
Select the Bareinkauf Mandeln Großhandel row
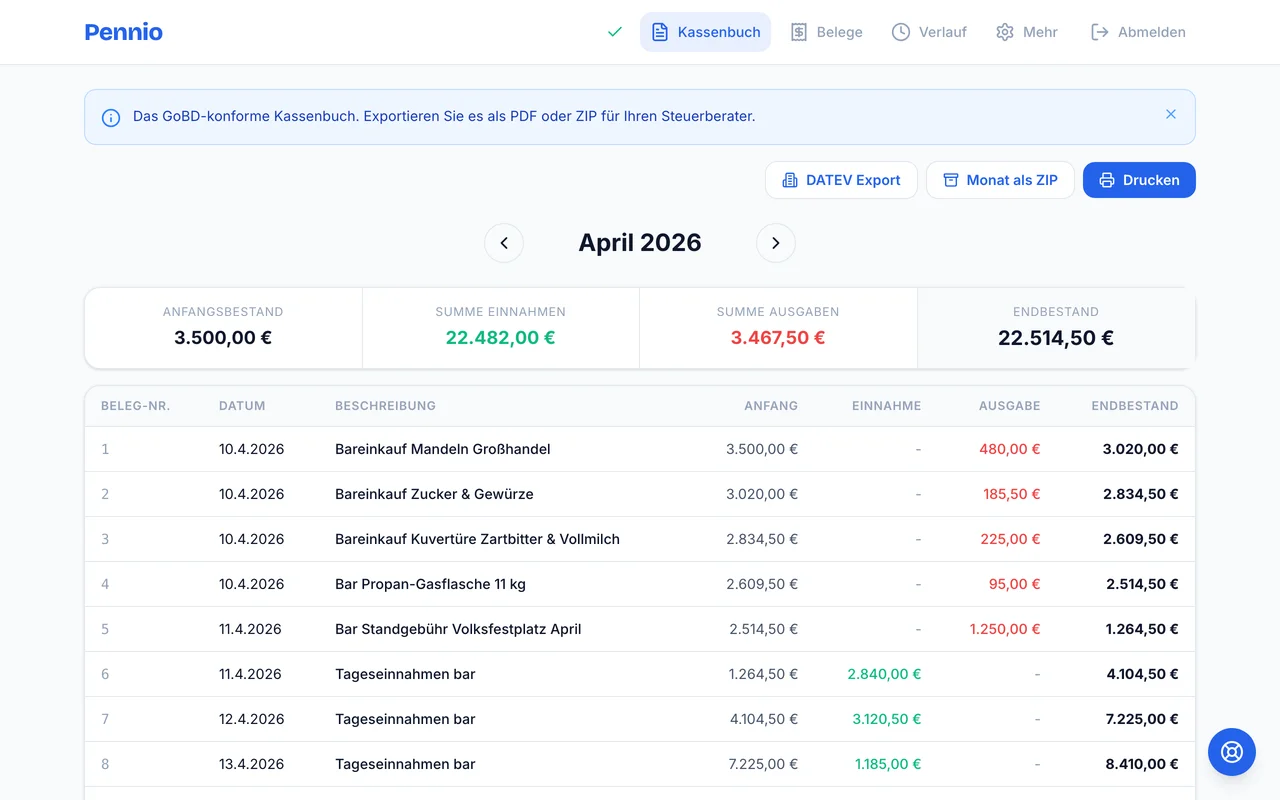pyautogui.click(x=442, y=449)
